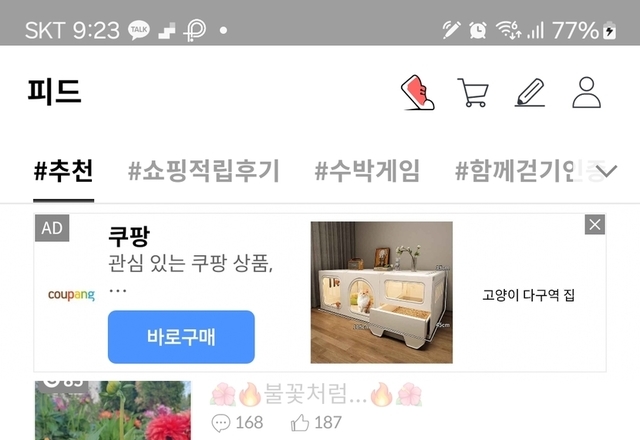Open the cat house product image
The image size is (640, 440).
[382, 292]
